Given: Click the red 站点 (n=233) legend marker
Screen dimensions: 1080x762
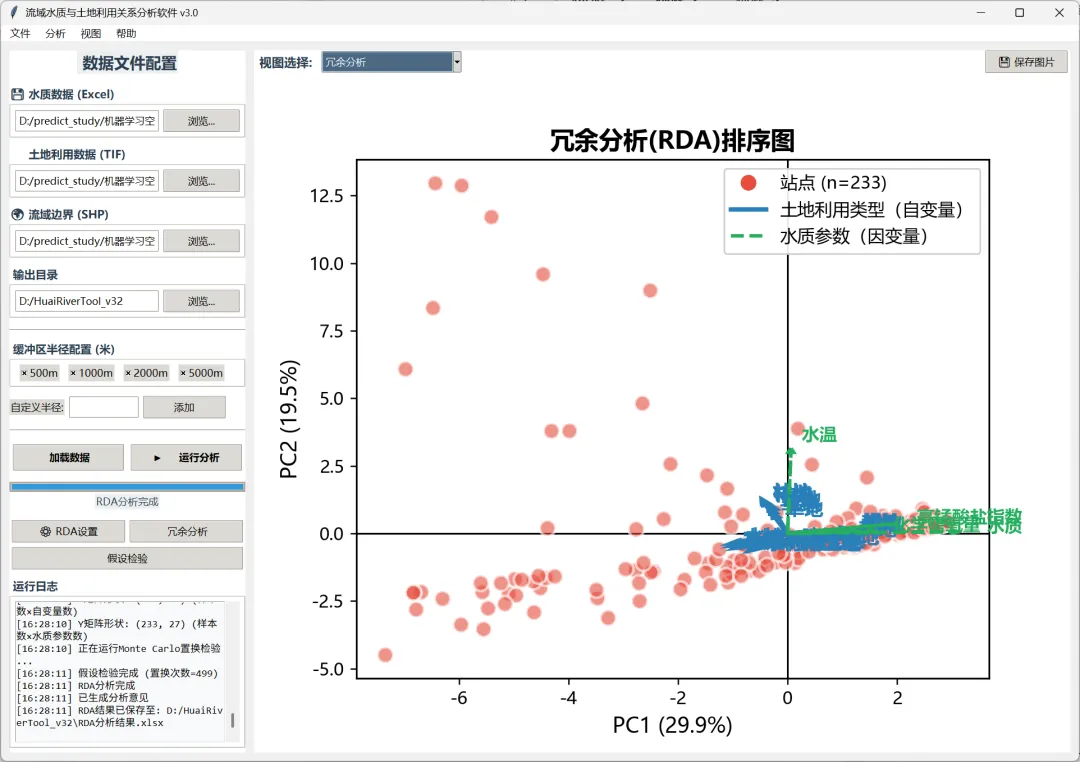Looking at the screenshot, I should [x=748, y=183].
